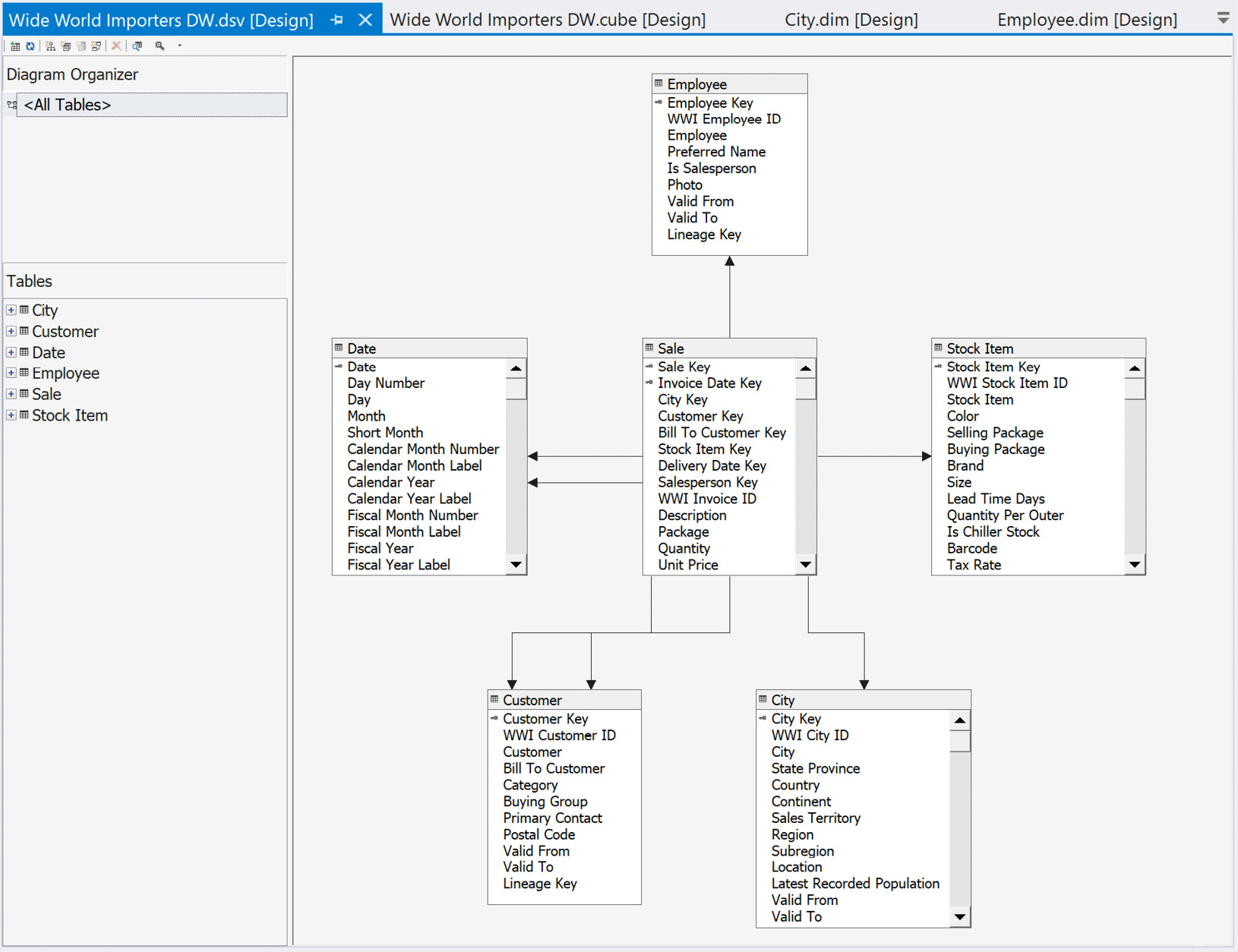Select Buying Group in Customer table
The width and height of the screenshot is (1238, 952).
pos(545,802)
